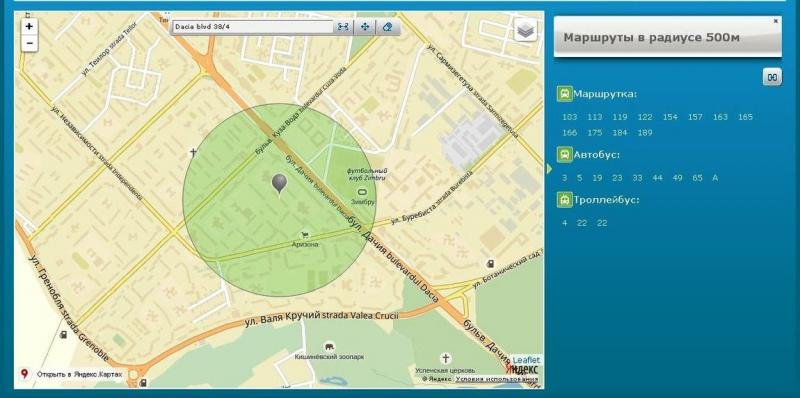Select the move/pan arrows tool
The height and width of the screenshot is (398, 800).
365,27
